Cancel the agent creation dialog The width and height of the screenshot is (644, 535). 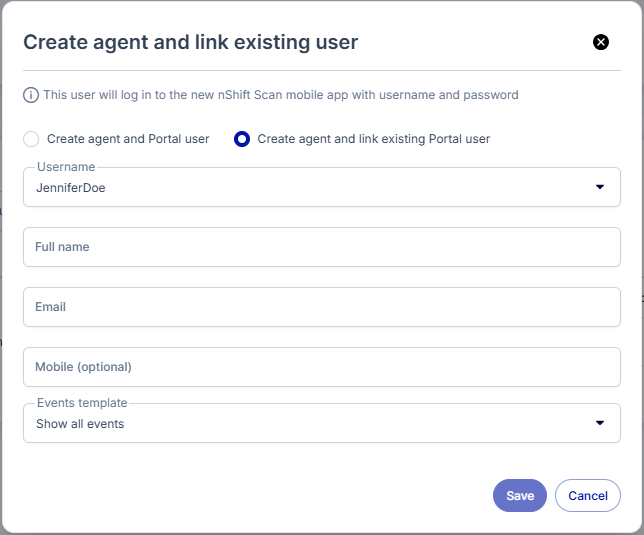(588, 496)
